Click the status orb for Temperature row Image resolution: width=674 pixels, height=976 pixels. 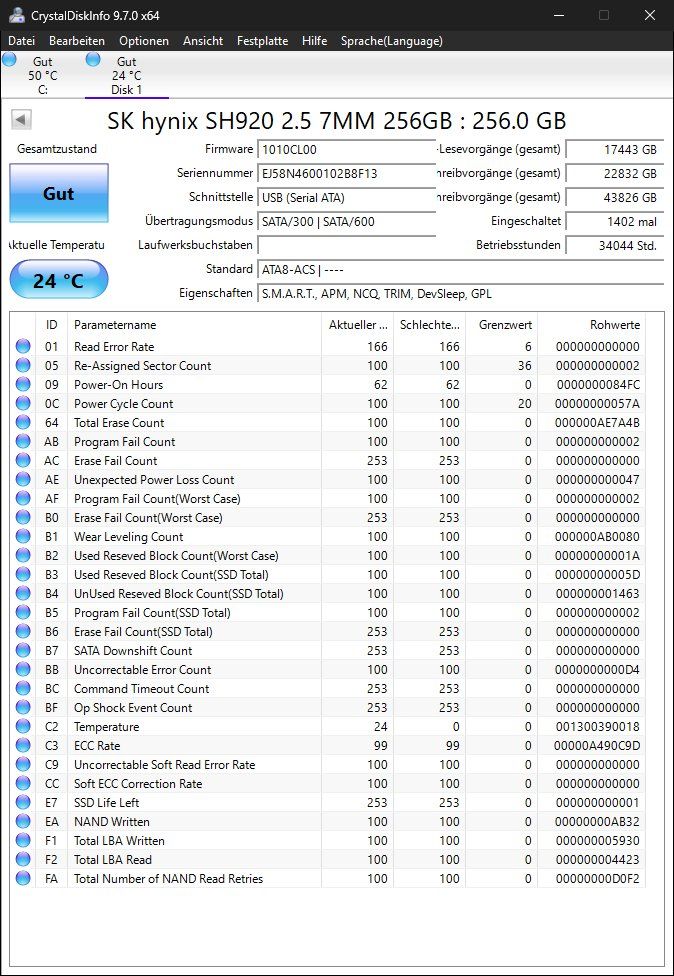click(23, 726)
